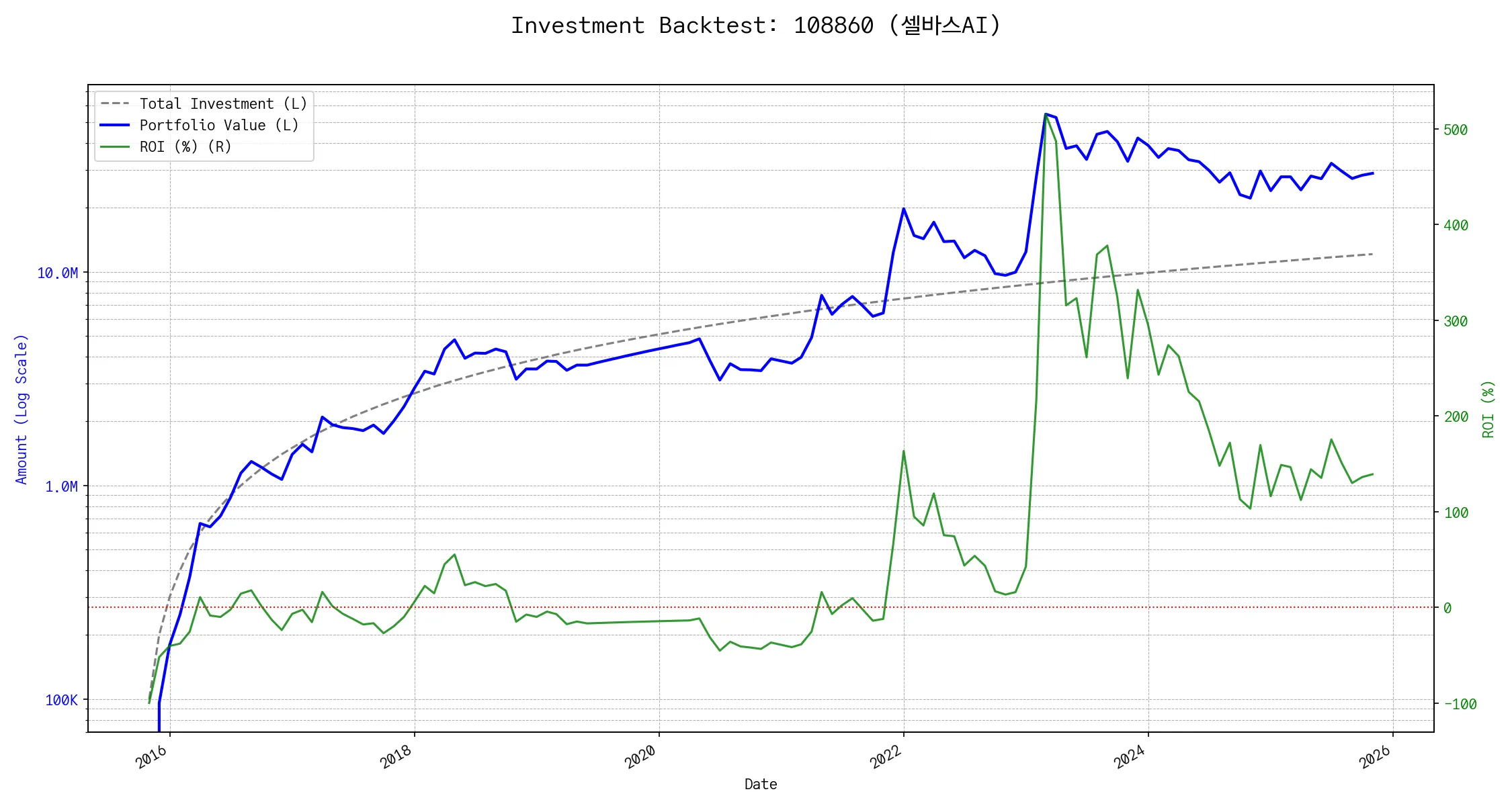1512x806 pixels.
Task: Click the green legend line swatch
Action: (115, 147)
